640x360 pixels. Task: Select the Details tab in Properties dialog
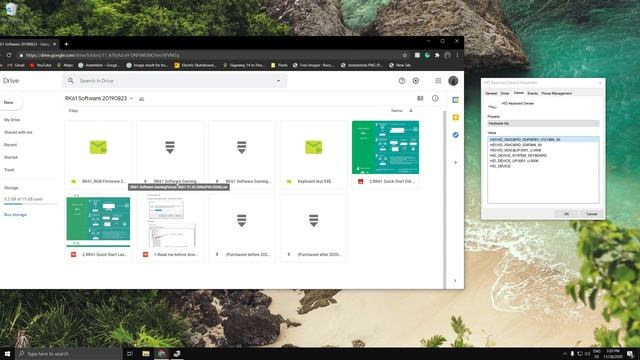[519, 93]
